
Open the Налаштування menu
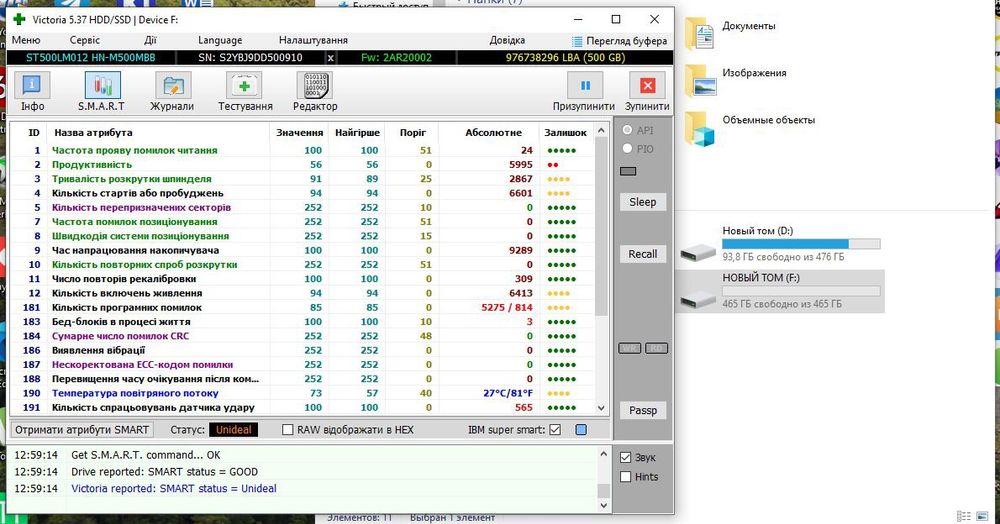(313, 40)
